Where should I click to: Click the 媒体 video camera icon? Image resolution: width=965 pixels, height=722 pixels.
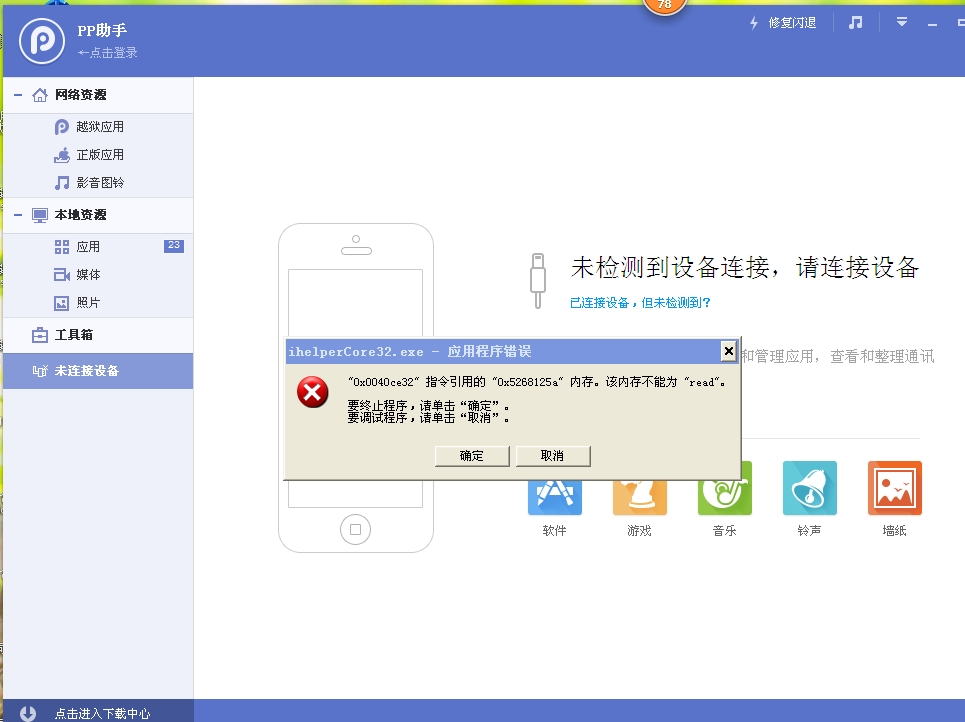[62, 275]
